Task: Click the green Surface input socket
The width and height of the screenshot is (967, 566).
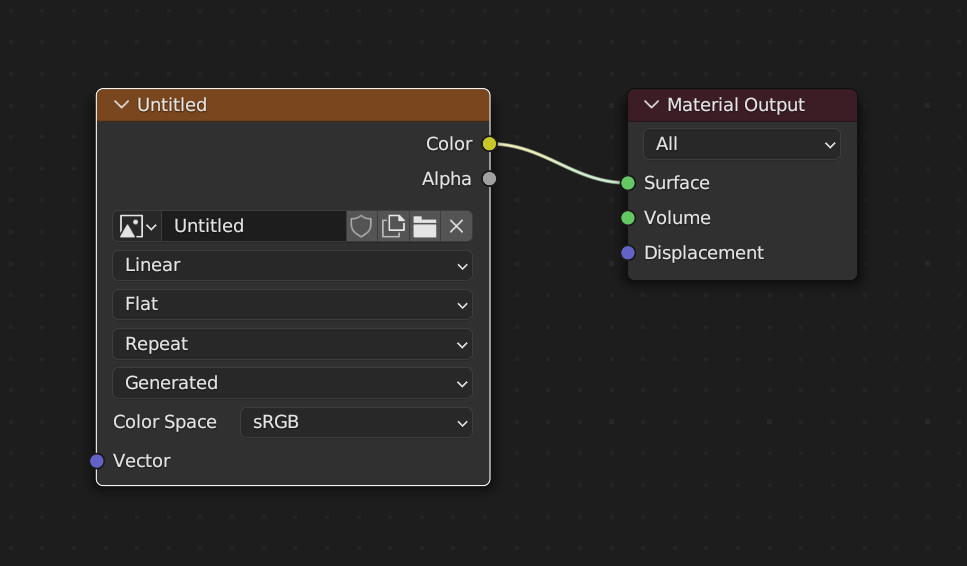Action: [628, 183]
